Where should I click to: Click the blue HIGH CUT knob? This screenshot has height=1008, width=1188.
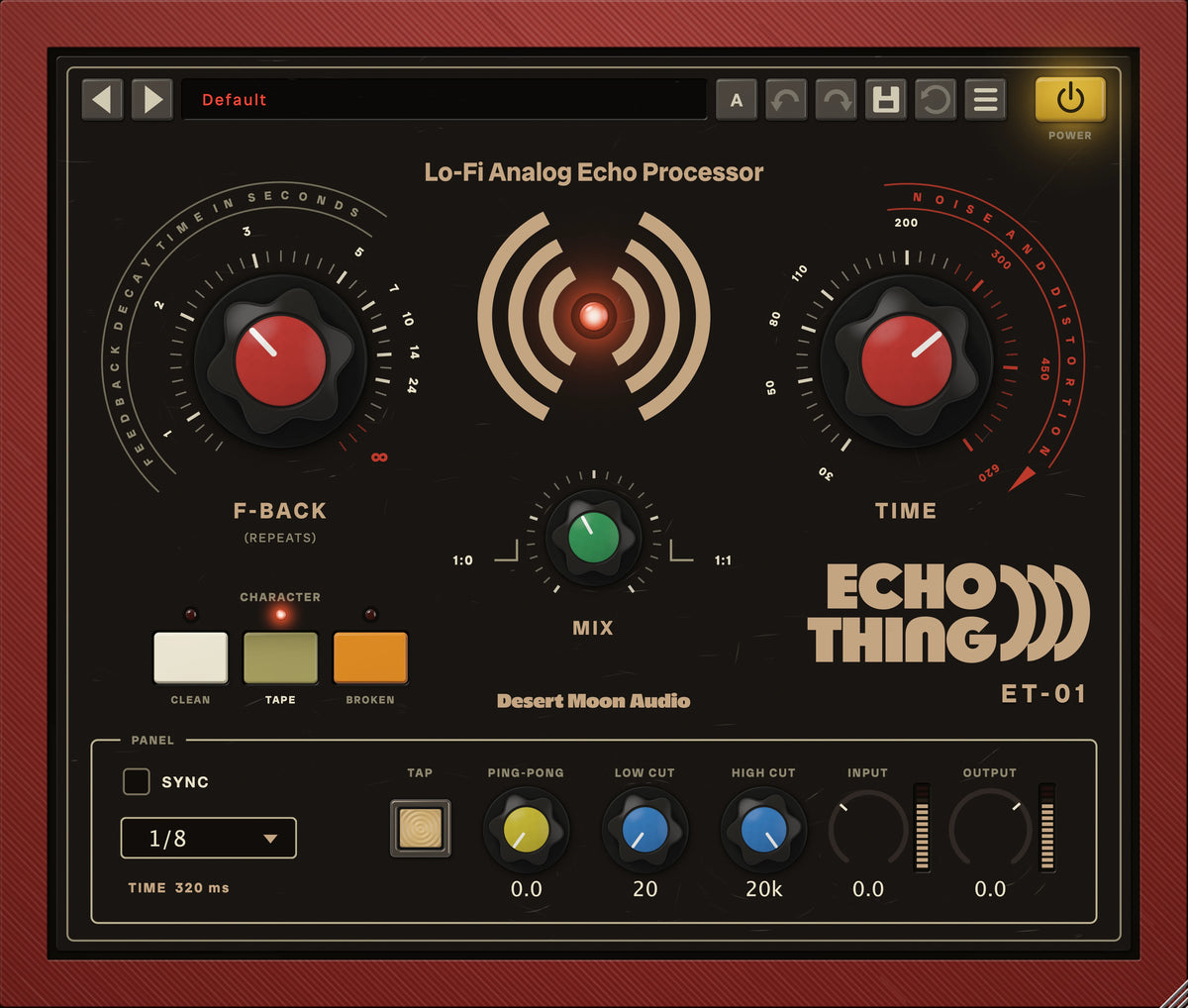click(763, 829)
